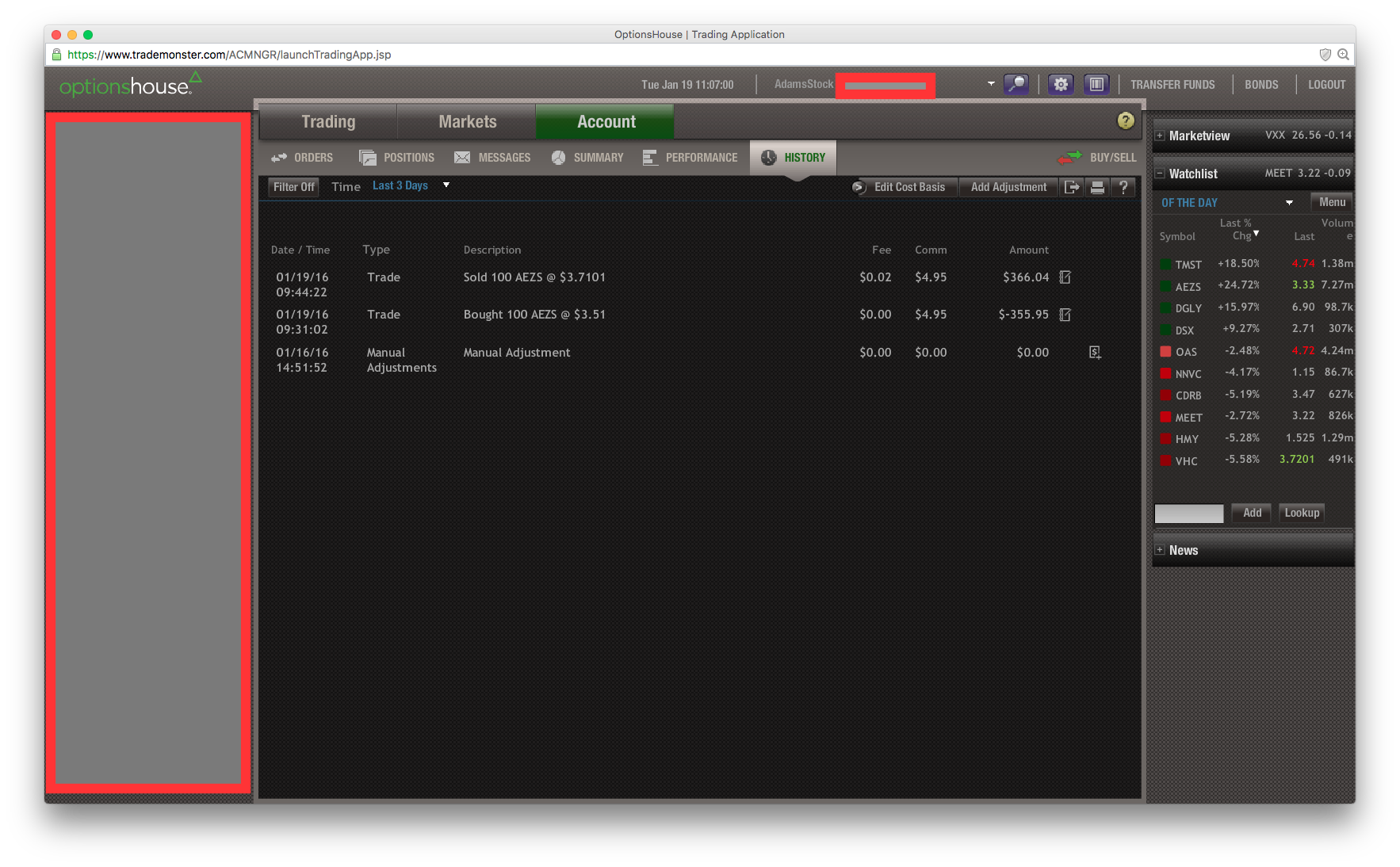
Task: Click the export icon next to Add Adjustment
Action: pos(1072,187)
